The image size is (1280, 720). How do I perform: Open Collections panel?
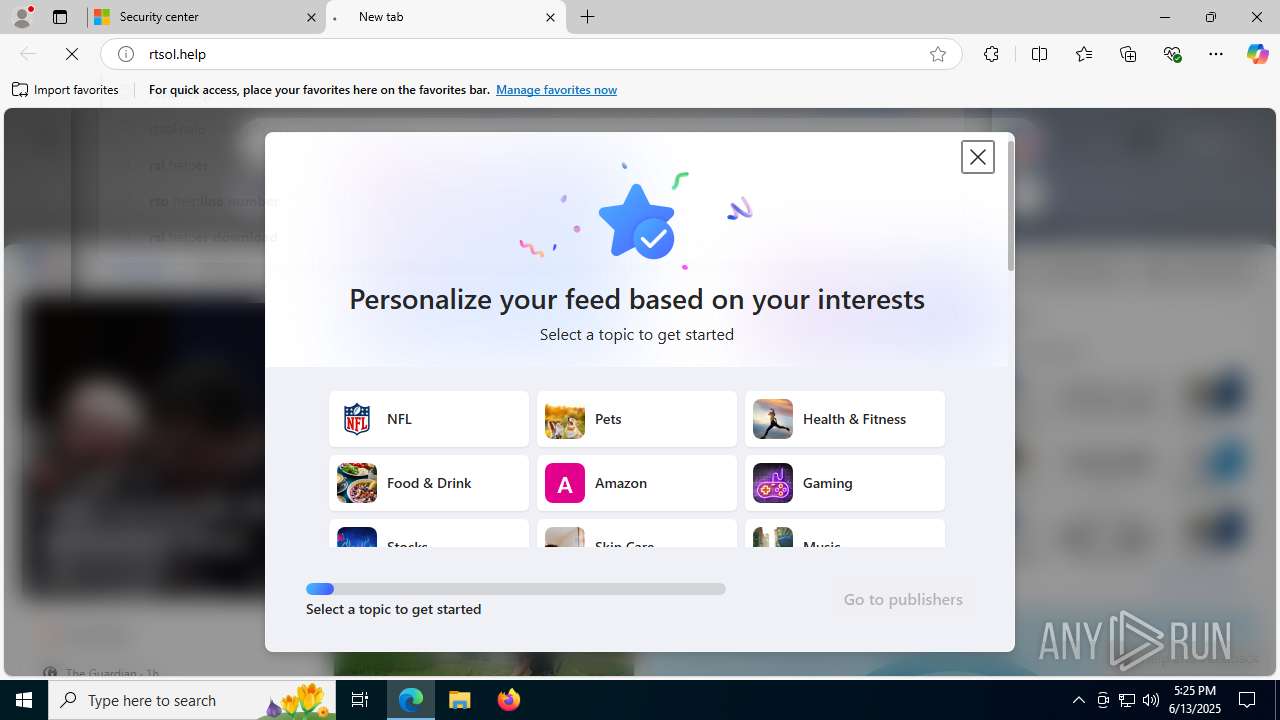tap(1128, 54)
